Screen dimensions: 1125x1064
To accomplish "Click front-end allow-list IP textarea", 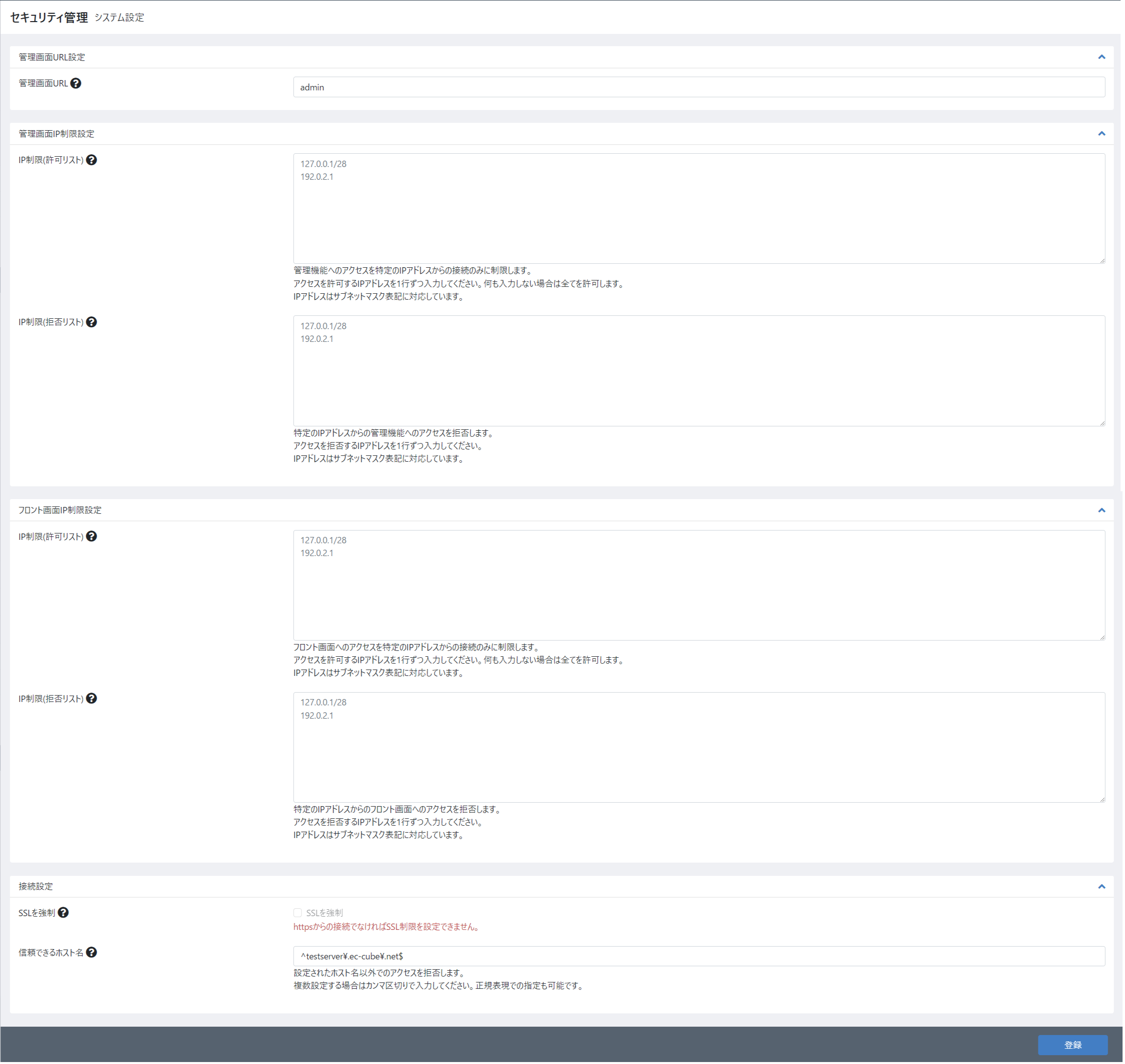I will point(699,585).
